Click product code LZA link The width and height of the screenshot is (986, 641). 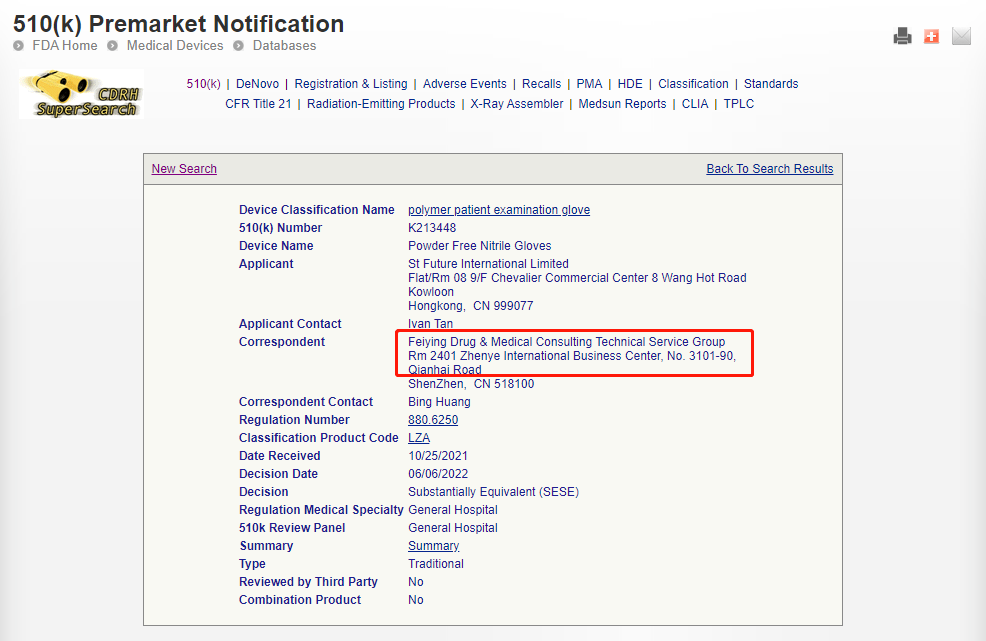click(419, 438)
